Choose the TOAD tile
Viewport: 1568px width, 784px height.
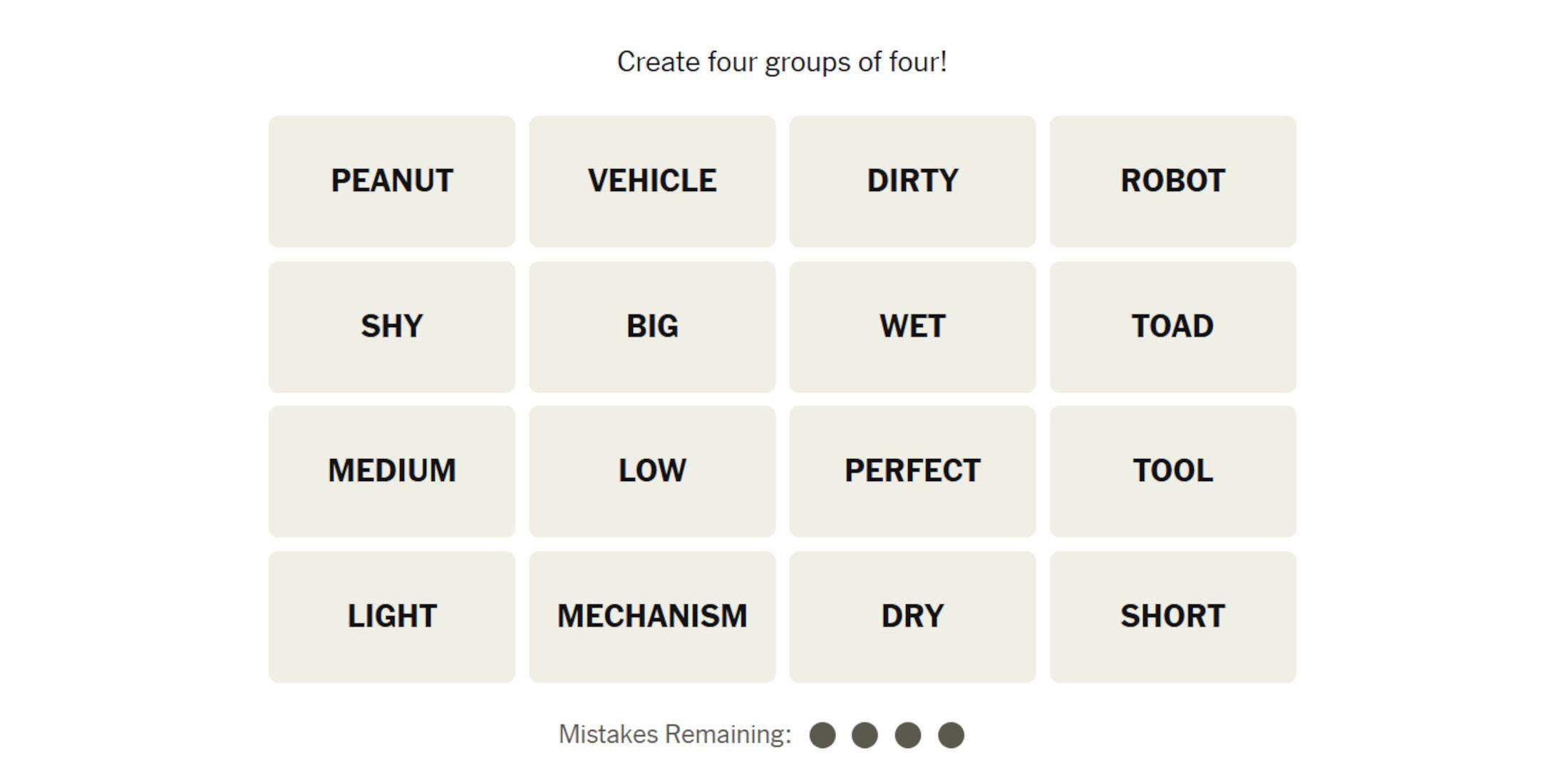[x=1172, y=326]
